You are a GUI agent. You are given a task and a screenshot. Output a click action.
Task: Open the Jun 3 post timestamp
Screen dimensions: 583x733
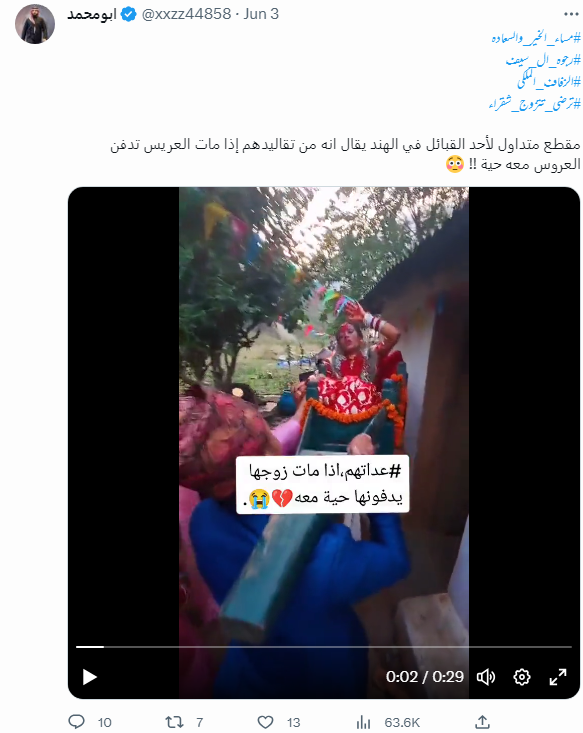point(261,14)
